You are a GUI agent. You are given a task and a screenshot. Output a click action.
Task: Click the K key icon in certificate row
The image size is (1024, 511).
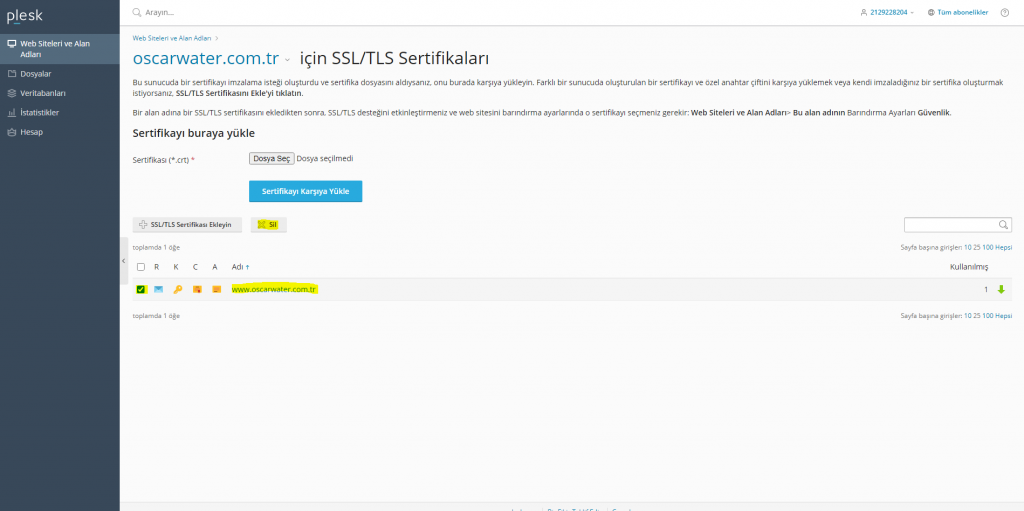click(178, 289)
